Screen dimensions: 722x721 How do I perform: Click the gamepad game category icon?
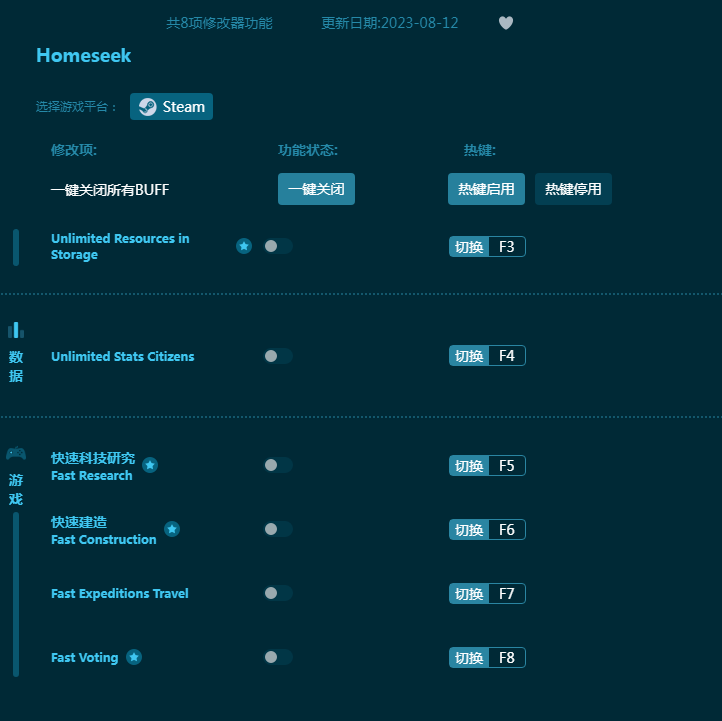pos(16,454)
